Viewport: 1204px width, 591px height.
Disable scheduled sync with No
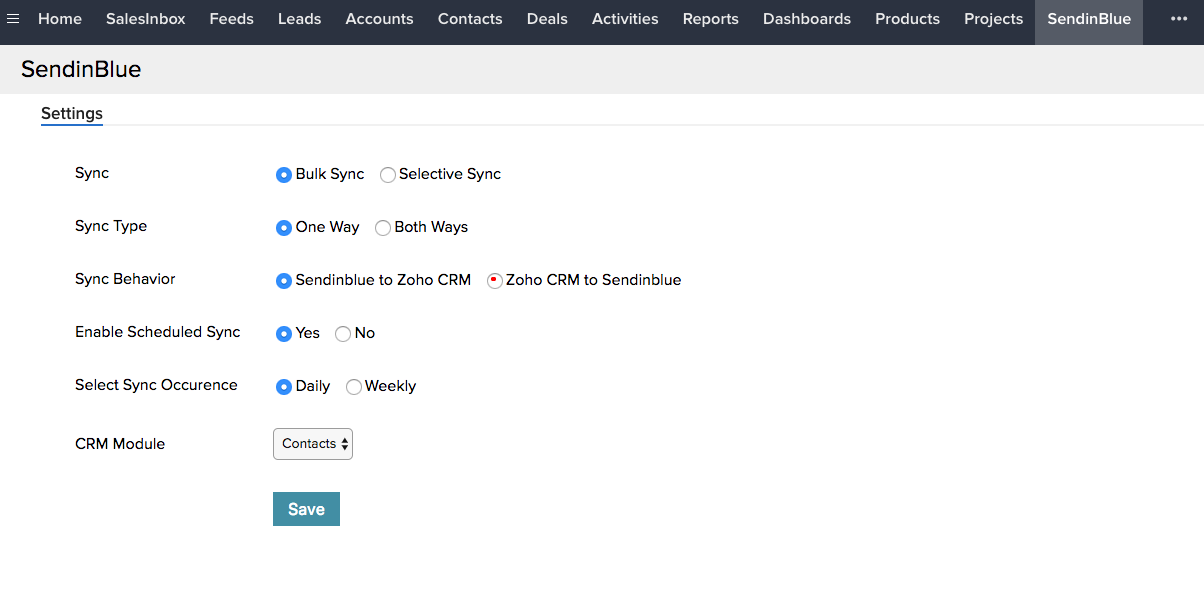[343, 334]
